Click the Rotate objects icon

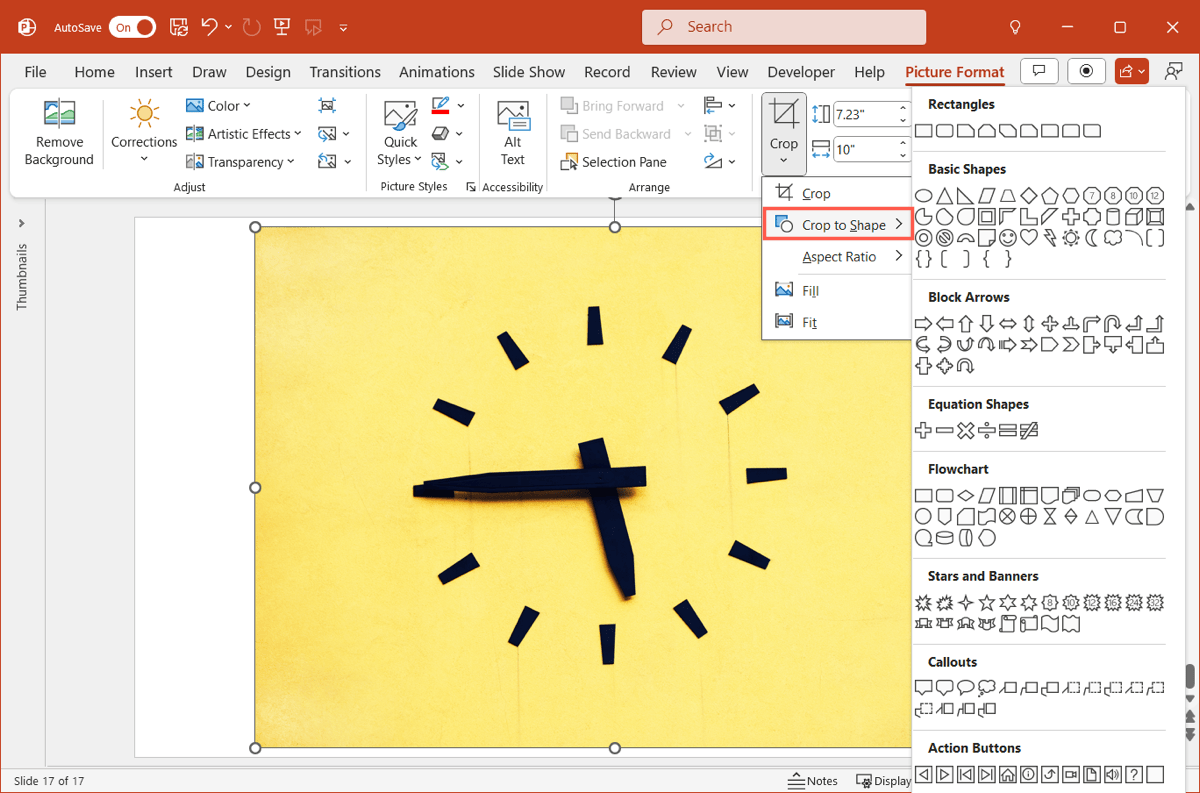click(x=713, y=161)
